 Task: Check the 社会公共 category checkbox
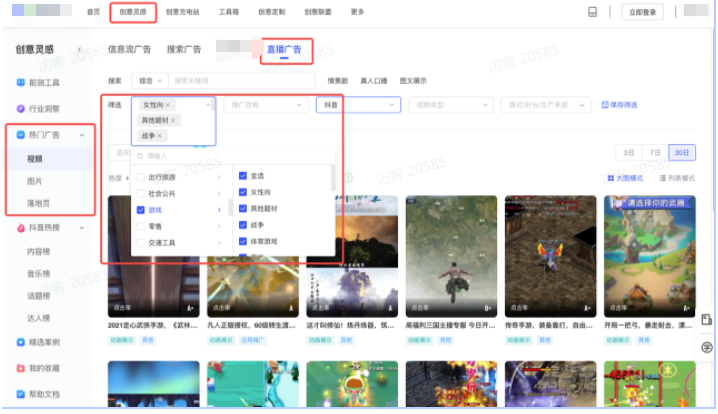click(x=141, y=194)
